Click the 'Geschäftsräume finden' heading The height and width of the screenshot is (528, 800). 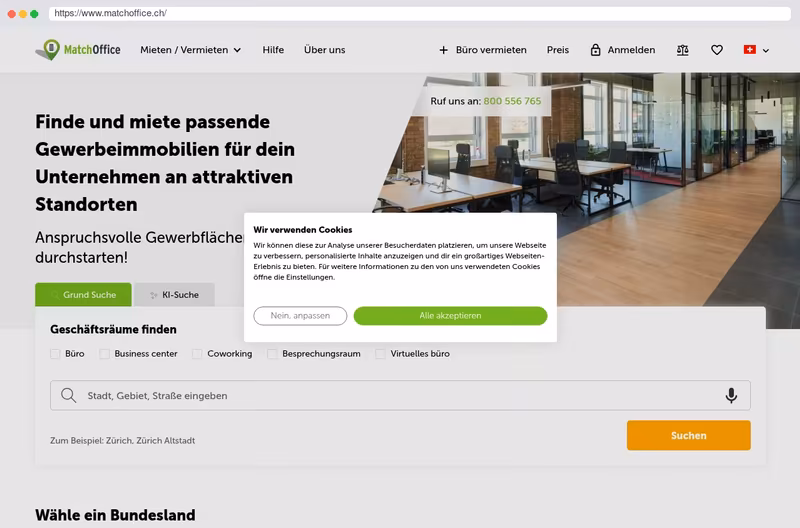point(113,330)
